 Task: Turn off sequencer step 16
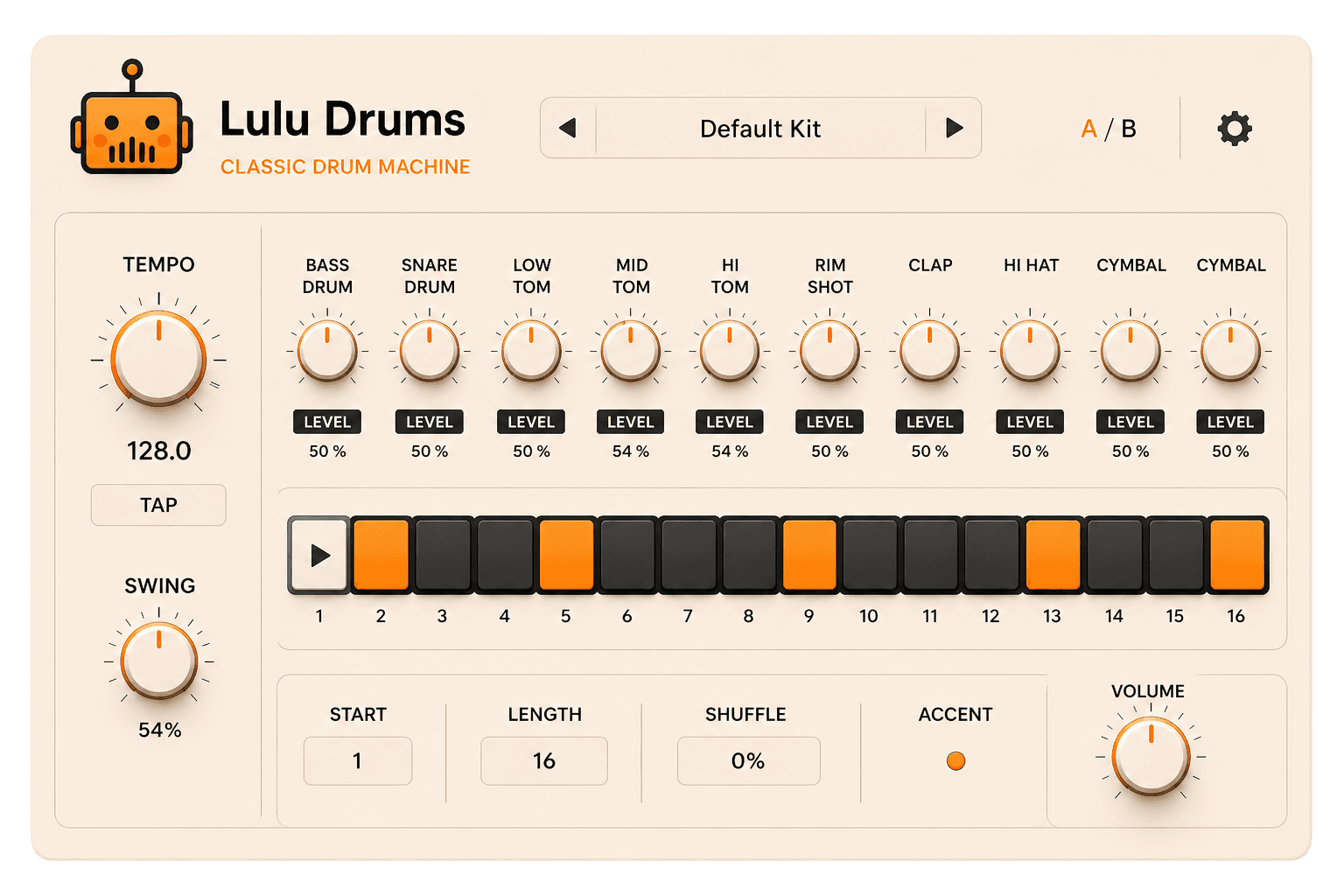point(1236,555)
